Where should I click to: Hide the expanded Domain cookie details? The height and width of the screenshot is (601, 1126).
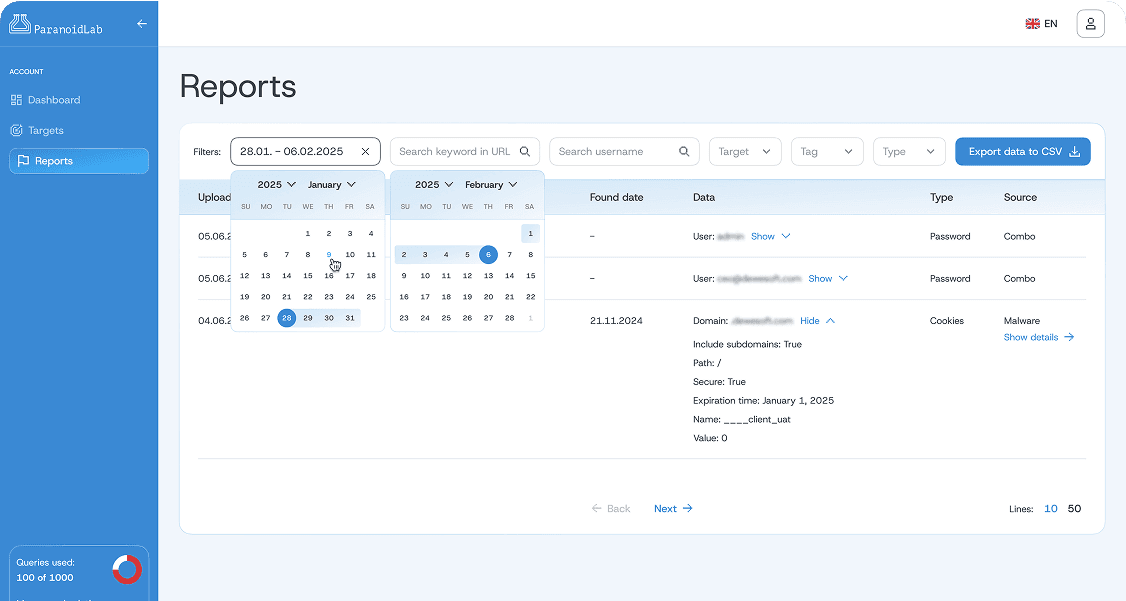(817, 321)
